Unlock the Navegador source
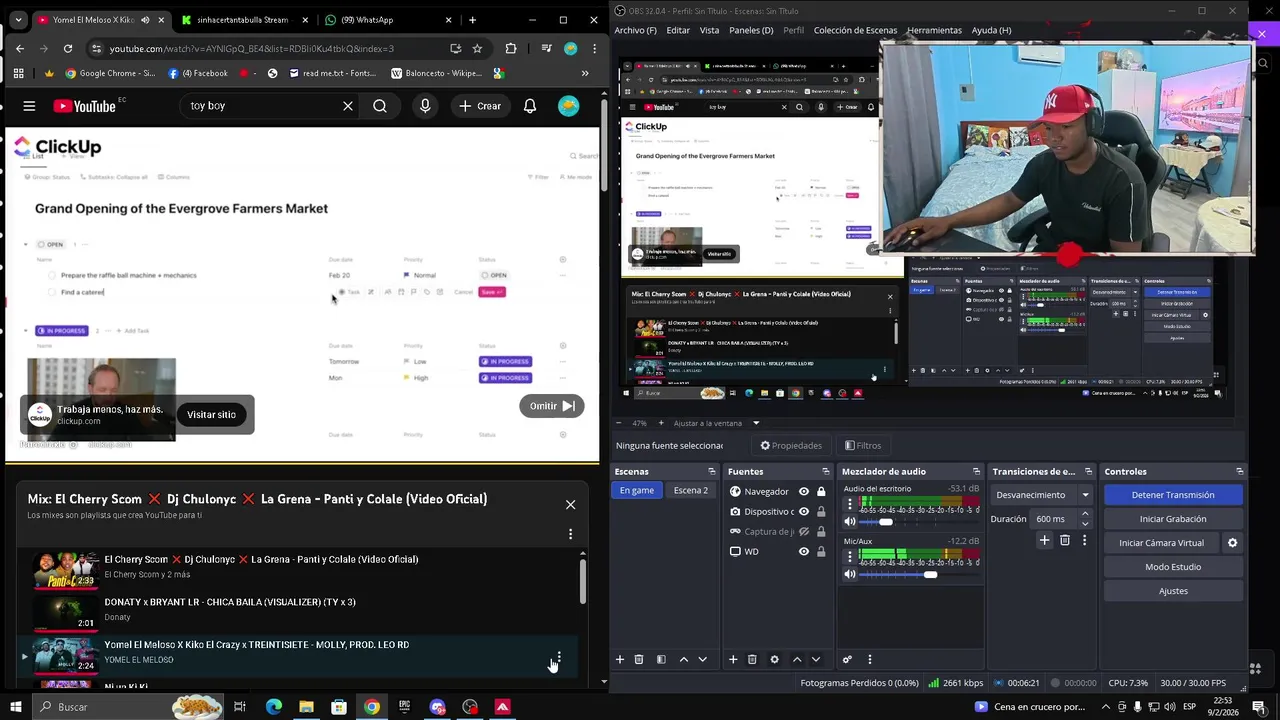Image resolution: width=1280 pixels, height=720 pixels. coord(821,492)
